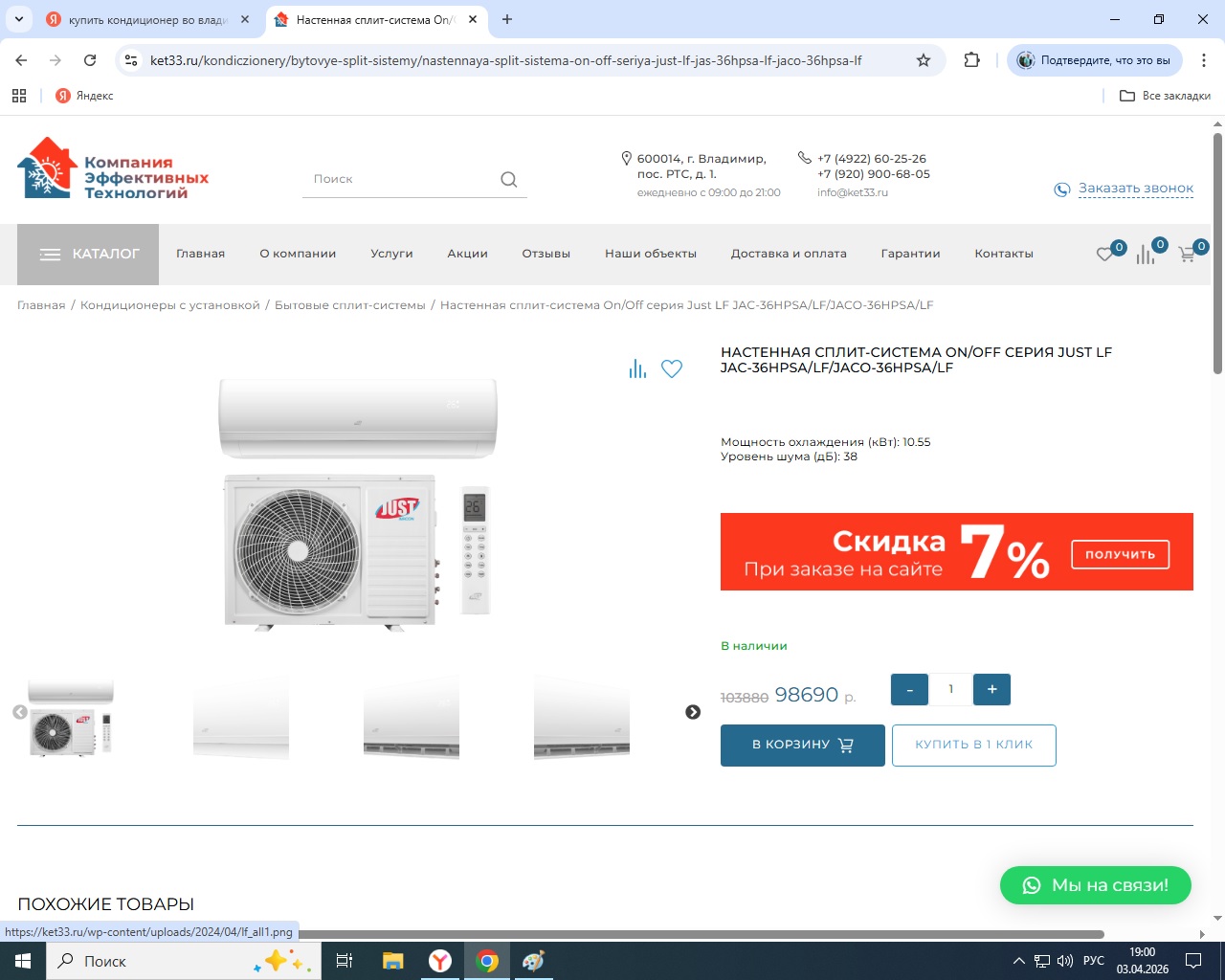Open Chrome three-dot menu
This screenshot has height=980, width=1225.
(x=1204, y=60)
